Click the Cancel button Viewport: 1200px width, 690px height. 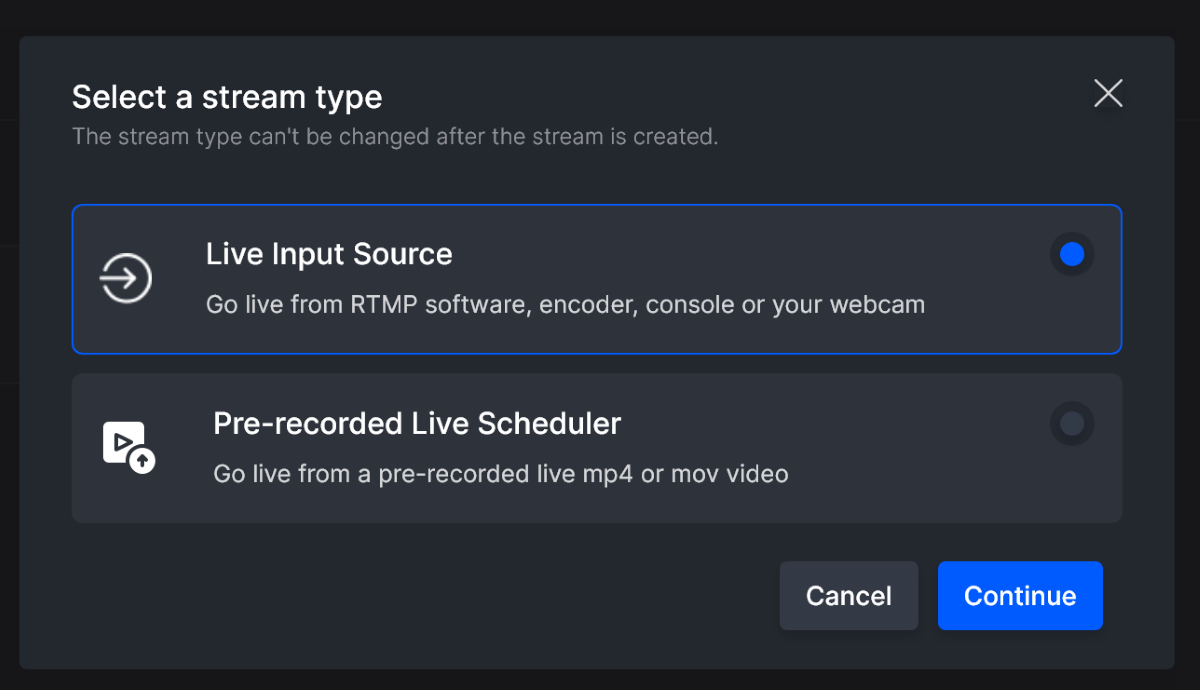tap(849, 596)
